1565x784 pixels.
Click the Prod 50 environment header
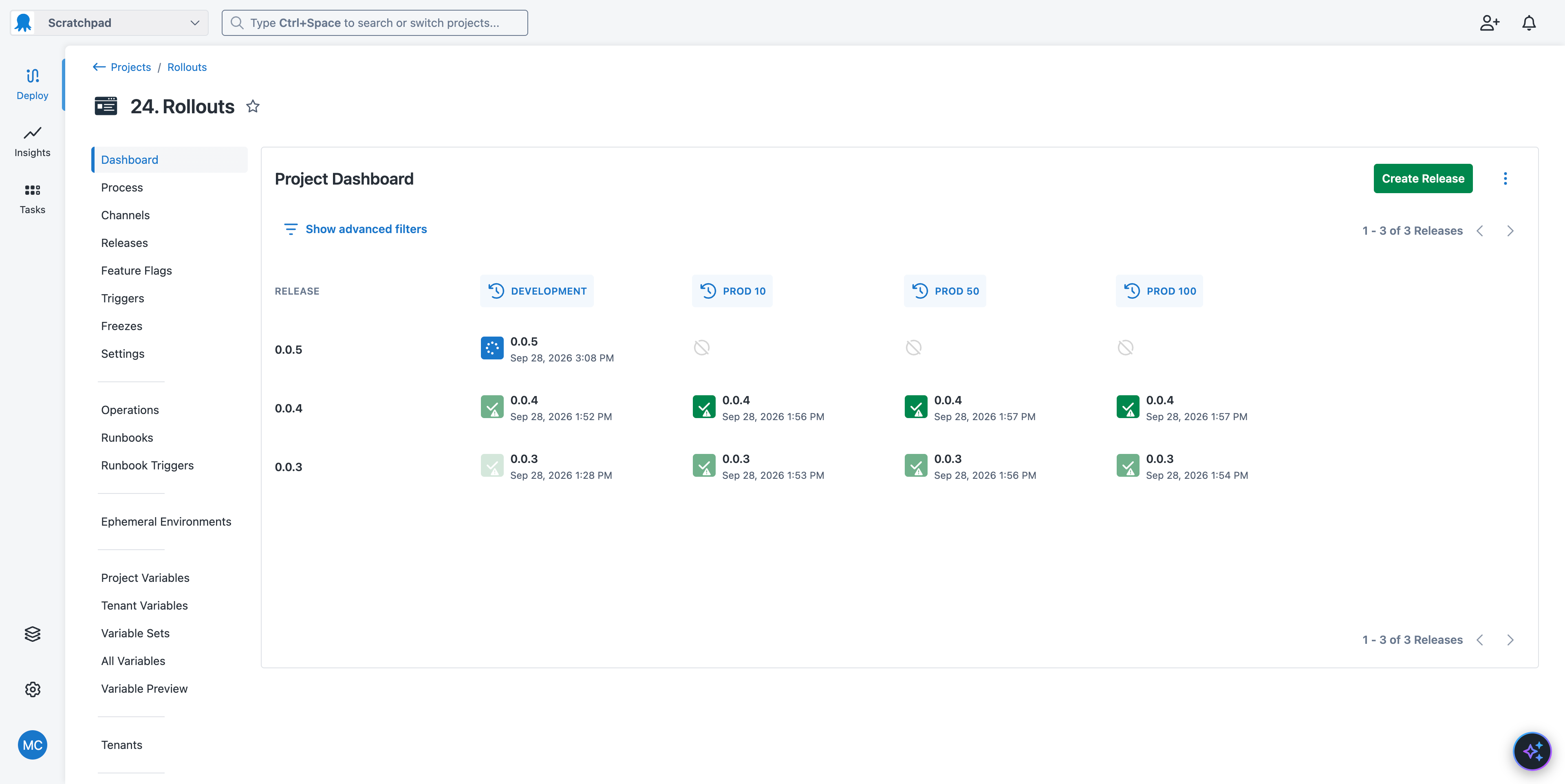pos(945,291)
